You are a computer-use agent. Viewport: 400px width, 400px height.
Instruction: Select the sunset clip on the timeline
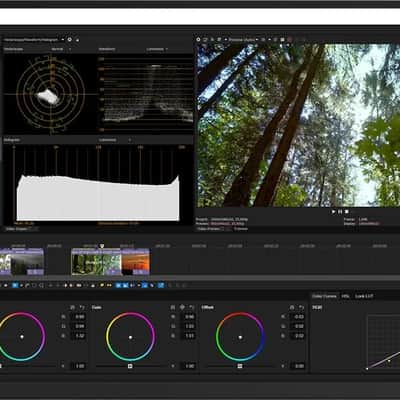(135, 262)
